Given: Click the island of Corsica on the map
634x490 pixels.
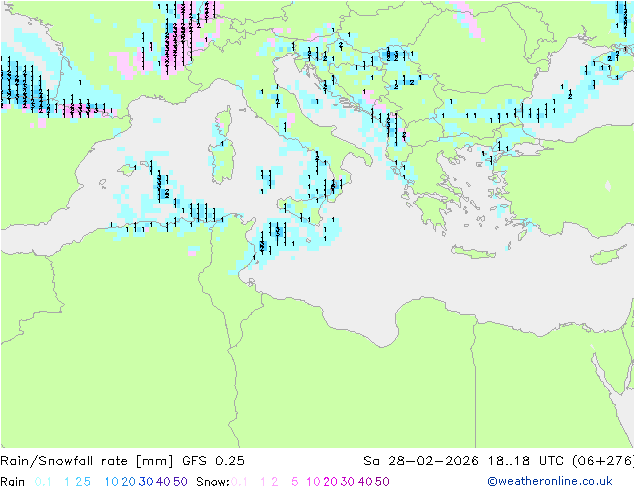Looking at the screenshot, I should [x=225, y=122].
